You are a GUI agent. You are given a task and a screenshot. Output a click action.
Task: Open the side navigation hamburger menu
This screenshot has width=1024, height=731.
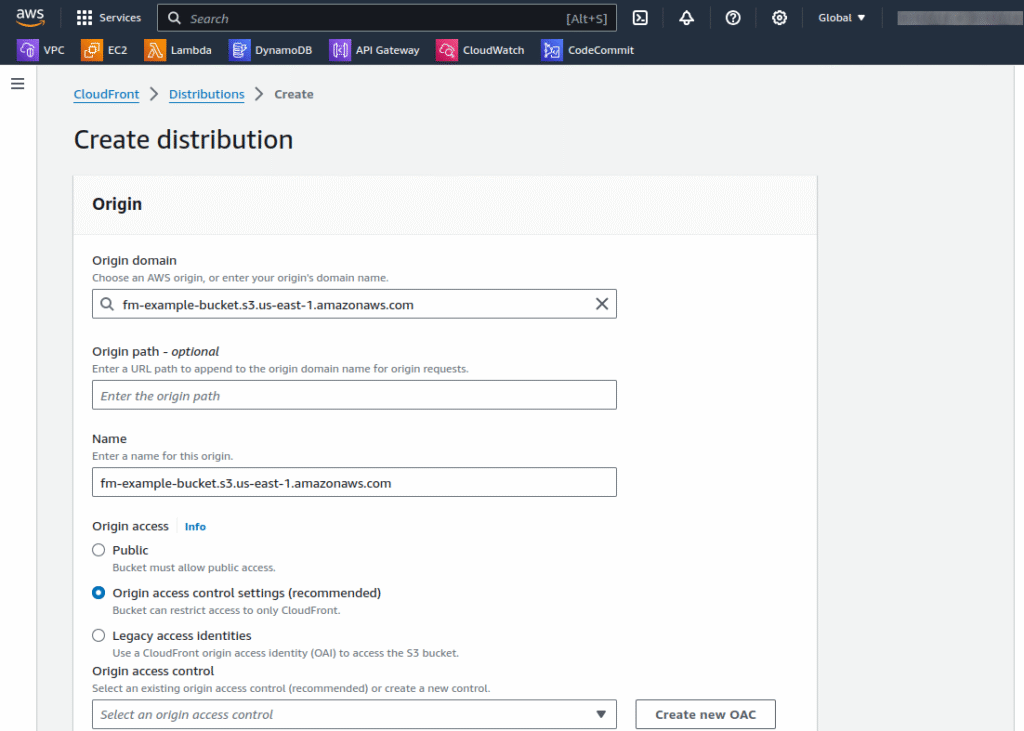(x=18, y=84)
